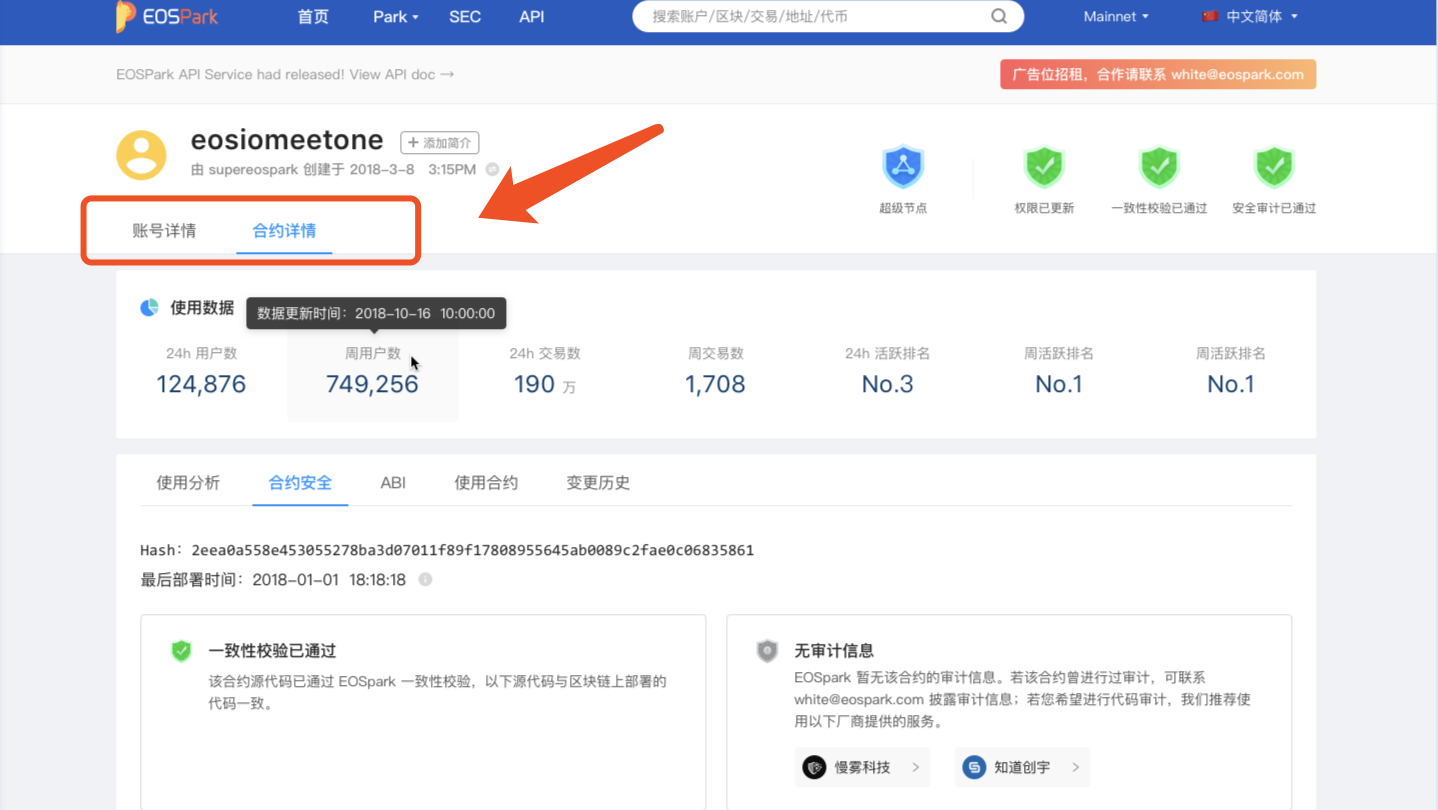Screen dimensions: 1438x810
Task: Click the small icon after creation time
Action: coord(492,169)
